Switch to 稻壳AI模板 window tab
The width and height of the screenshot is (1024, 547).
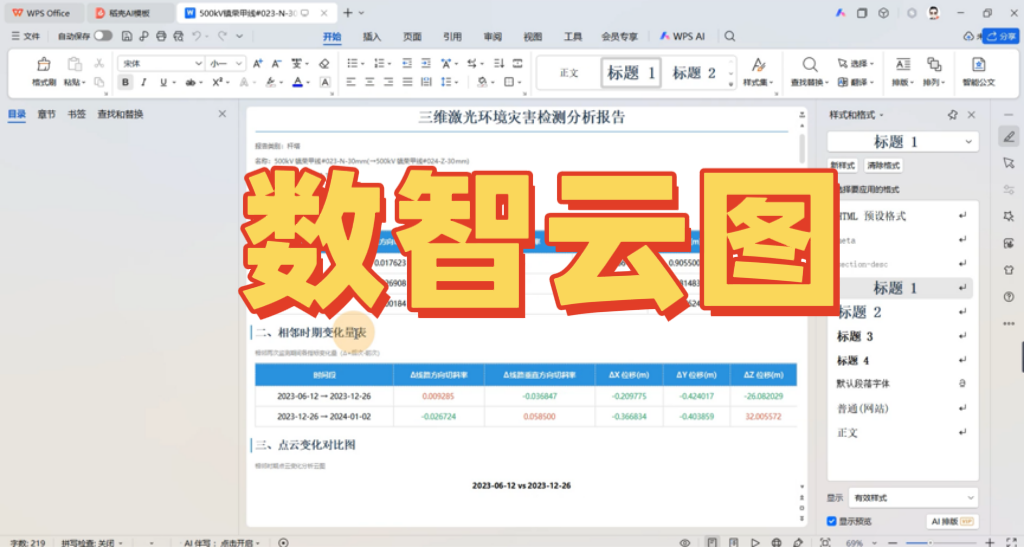(x=131, y=13)
